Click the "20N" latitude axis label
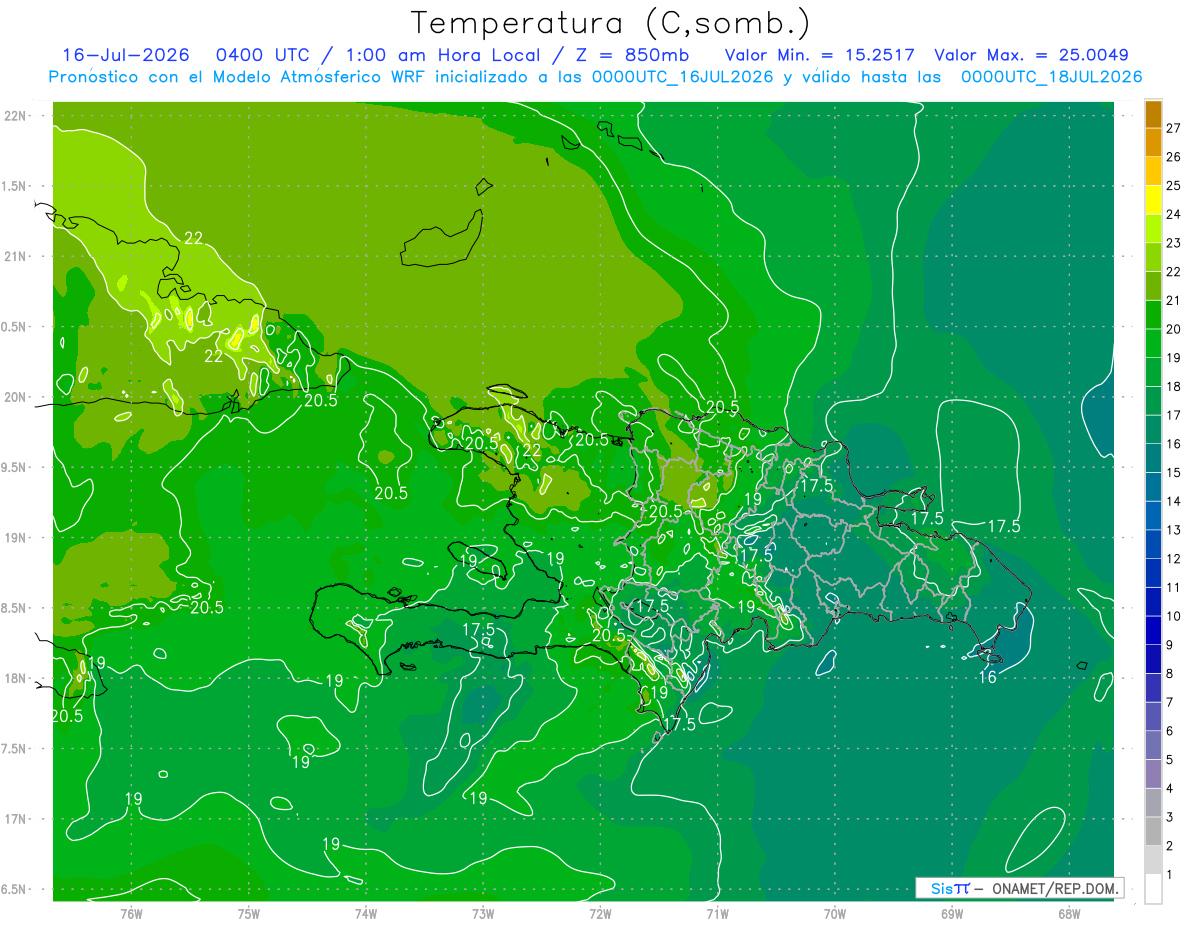This screenshot has width=1200, height=927. (x=16, y=397)
